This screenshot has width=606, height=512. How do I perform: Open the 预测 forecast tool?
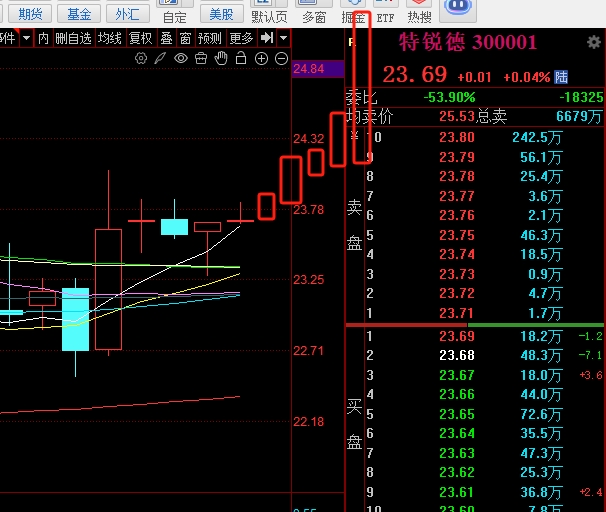coord(209,38)
